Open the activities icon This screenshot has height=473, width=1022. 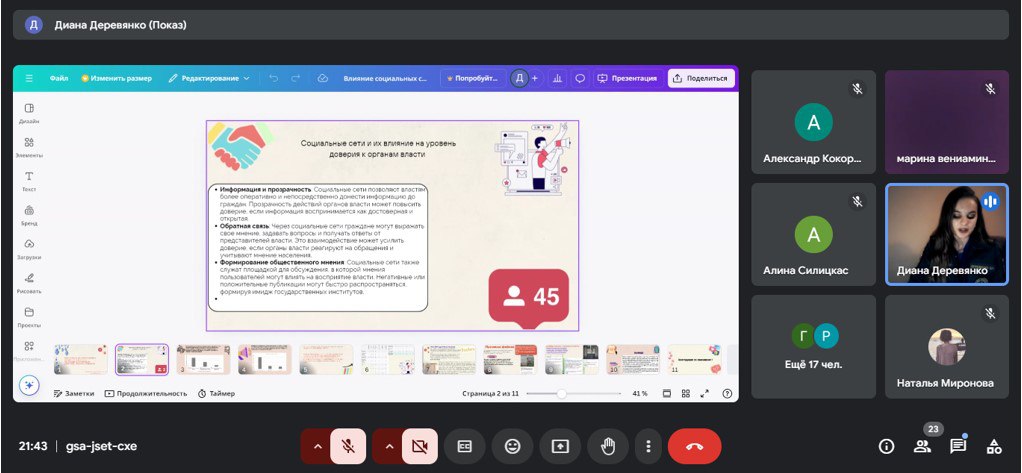click(x=994, y=446)
